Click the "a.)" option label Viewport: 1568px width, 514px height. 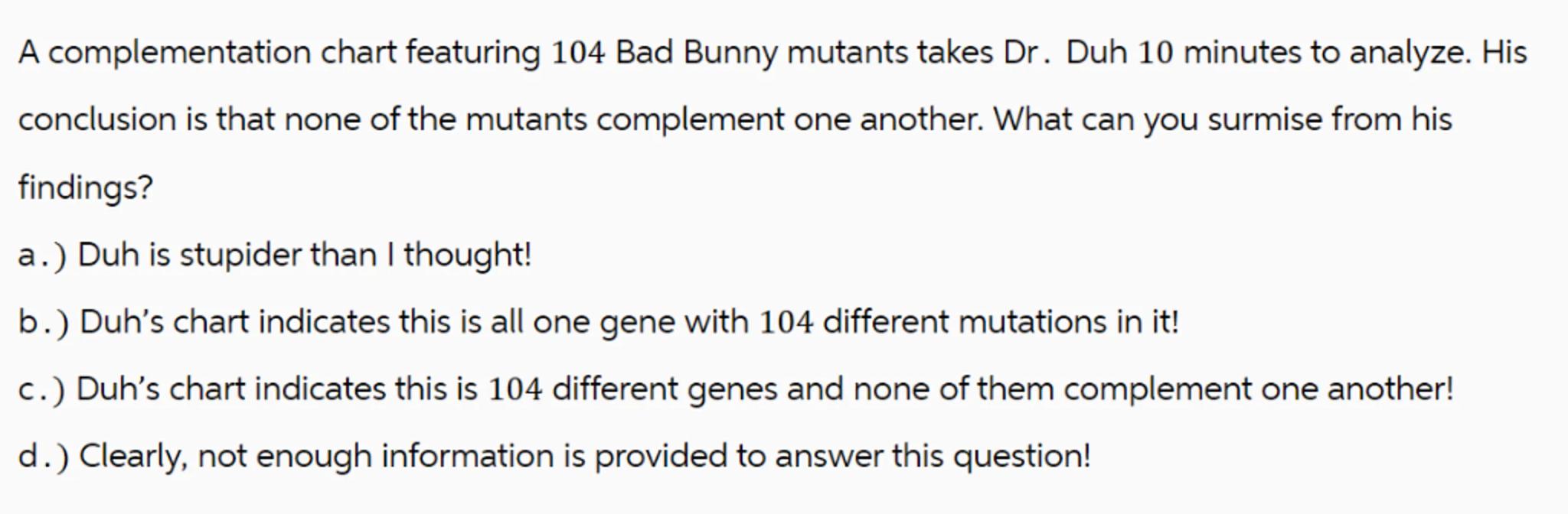point(41,255)
